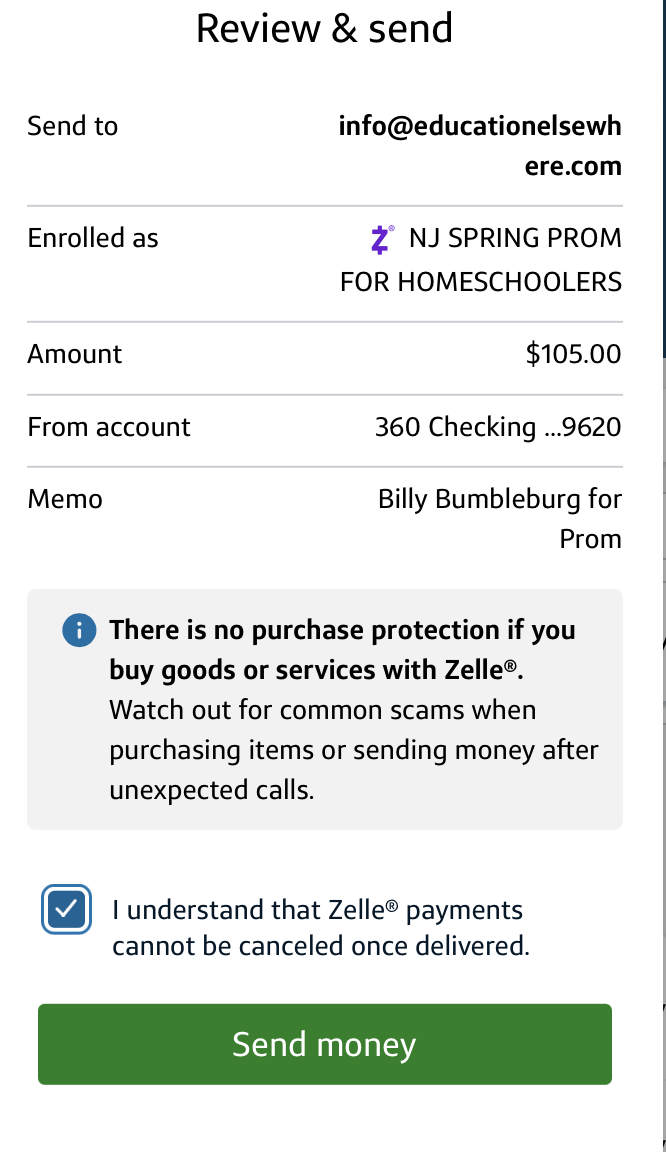Click the blue info icon
The height and width of the screenshot is (1152, 666).
79,631
